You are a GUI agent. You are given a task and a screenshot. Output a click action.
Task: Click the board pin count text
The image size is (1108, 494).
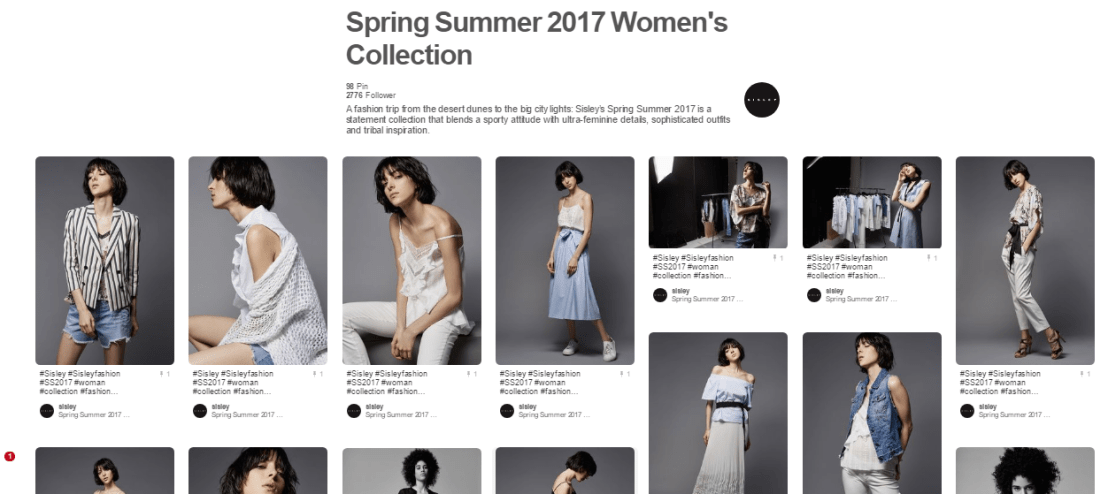357,86
